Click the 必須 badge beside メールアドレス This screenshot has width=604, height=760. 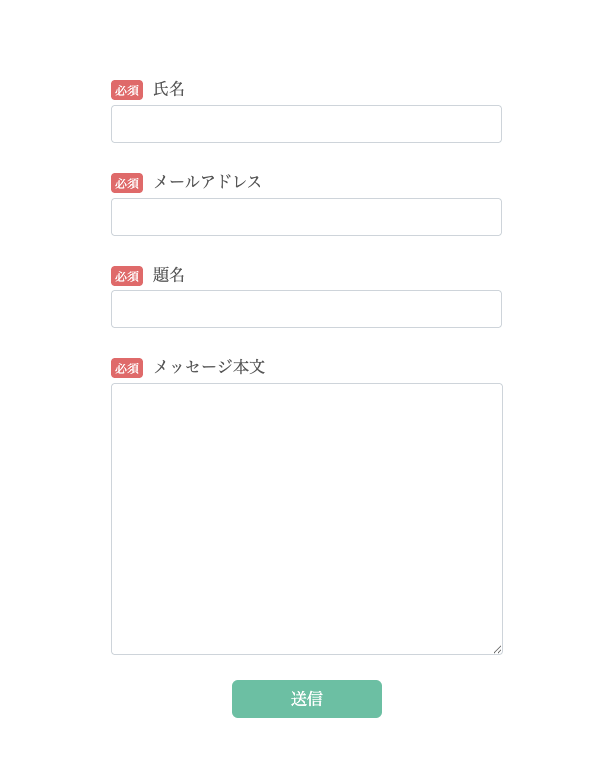coord(127,183)
